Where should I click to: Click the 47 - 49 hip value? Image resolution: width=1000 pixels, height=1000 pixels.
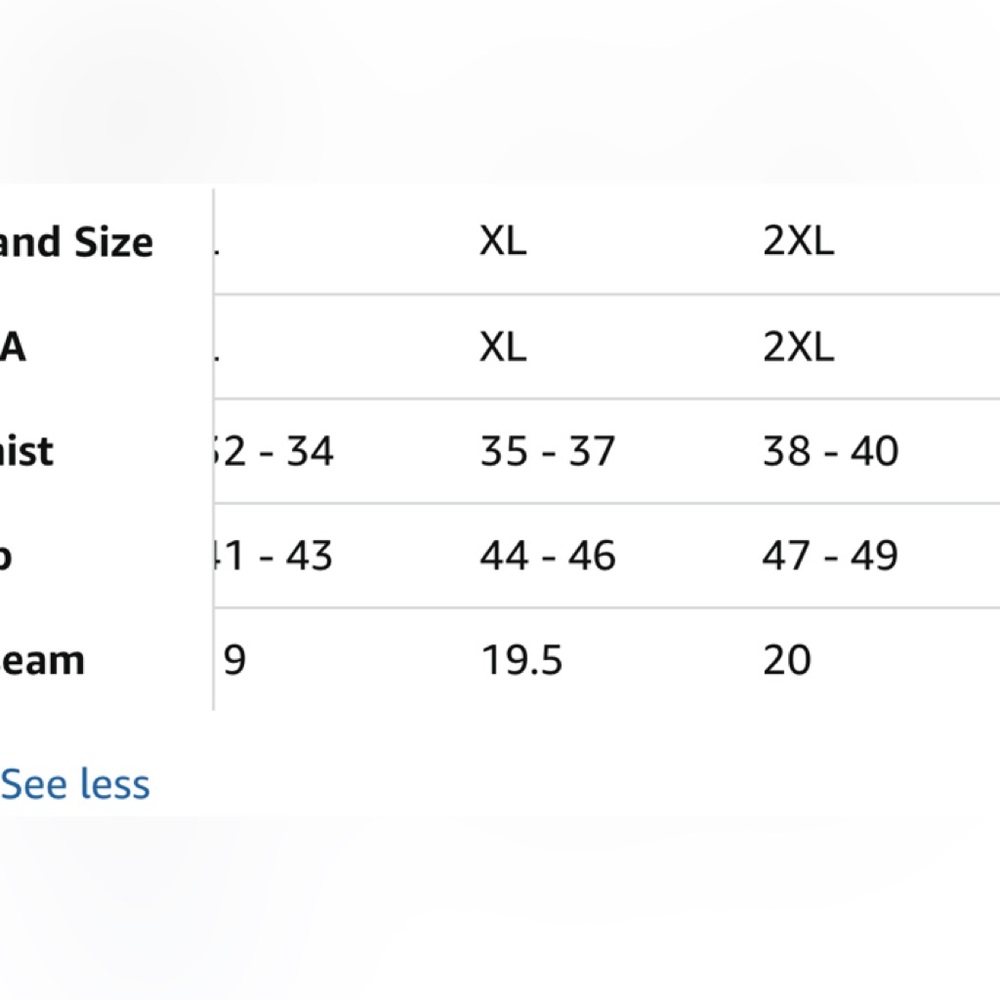click(830, 555)
